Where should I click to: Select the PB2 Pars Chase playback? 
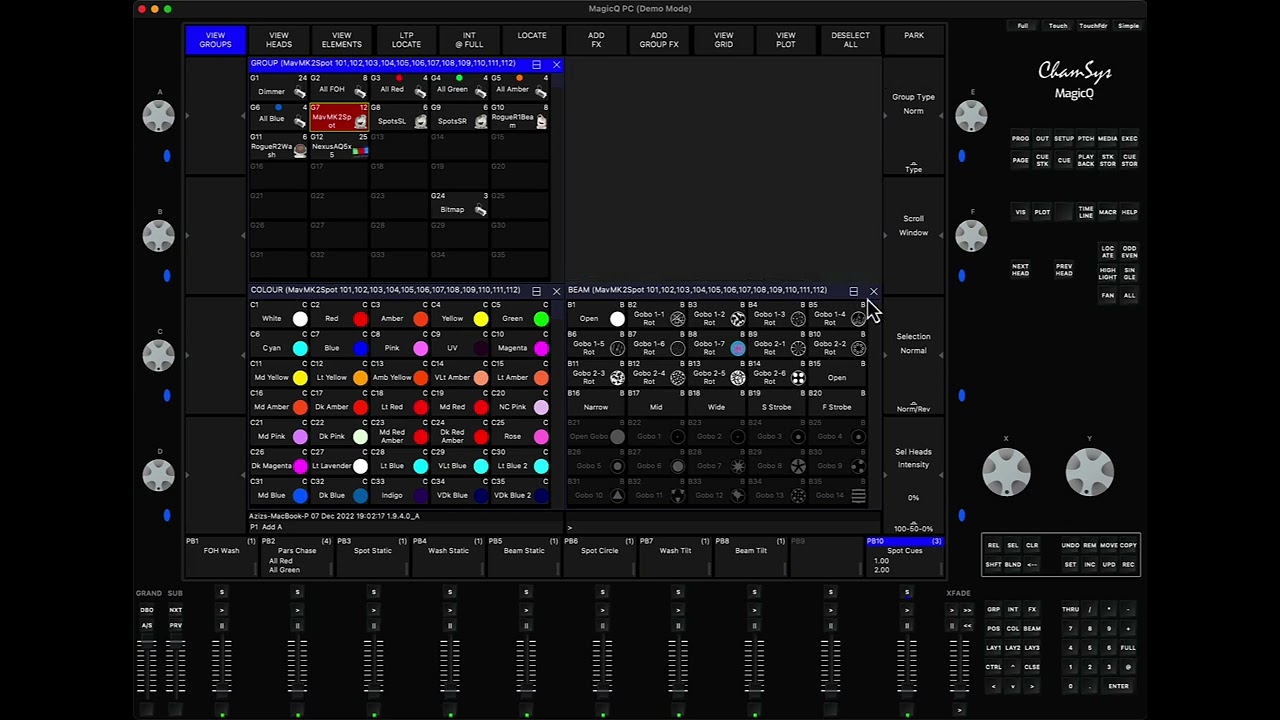[x=297, y=556]
